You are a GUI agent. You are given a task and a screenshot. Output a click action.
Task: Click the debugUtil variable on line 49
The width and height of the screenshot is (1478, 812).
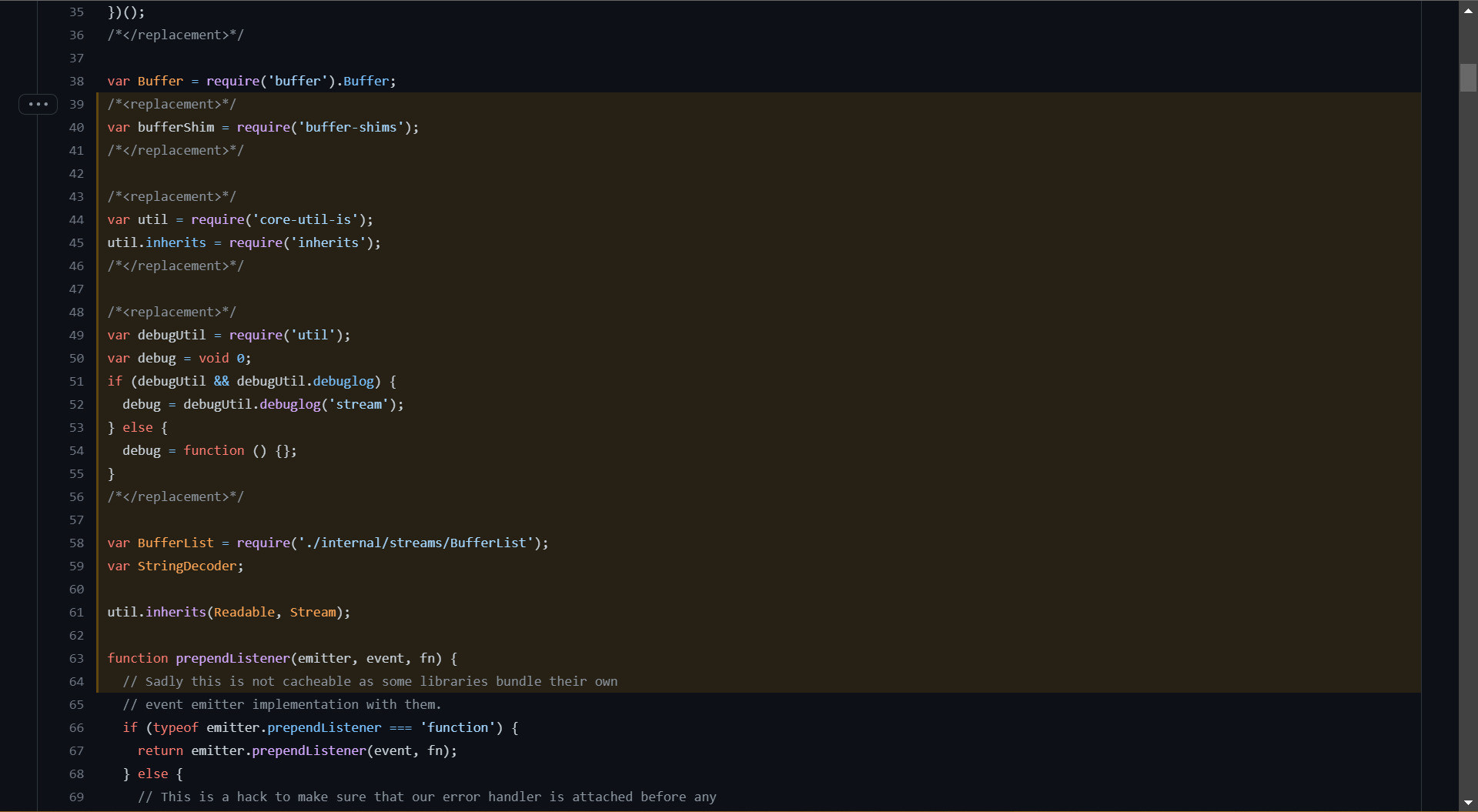172,335
